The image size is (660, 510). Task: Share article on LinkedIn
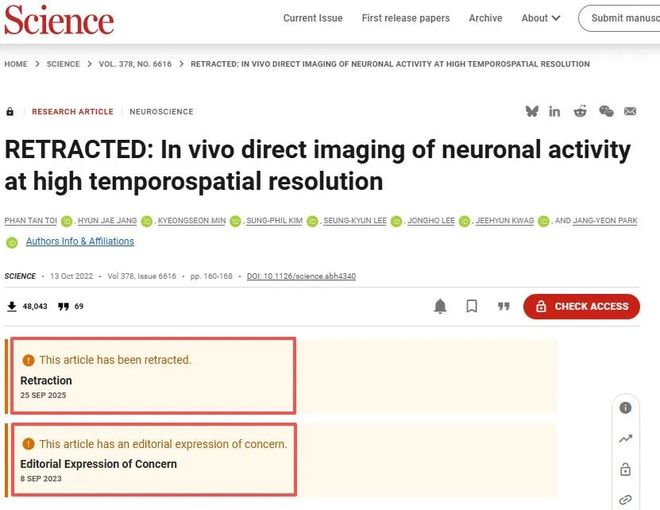pyautogui.click(x=555, y=111)
